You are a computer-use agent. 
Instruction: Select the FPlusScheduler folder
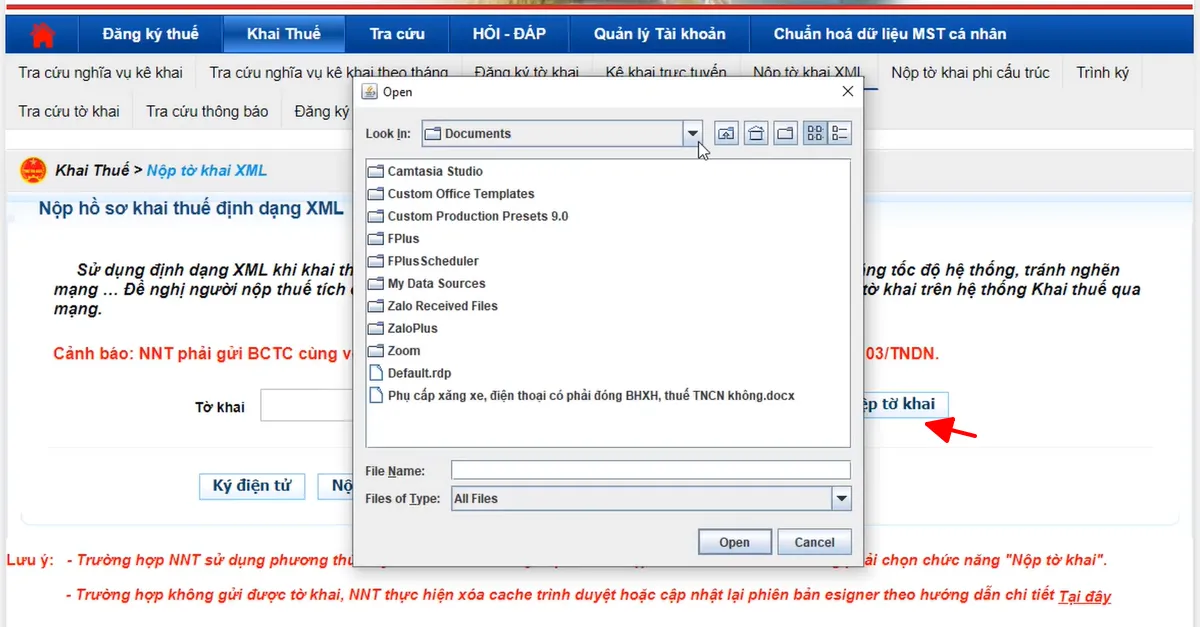pyautogui.click(x=433, y=261)
